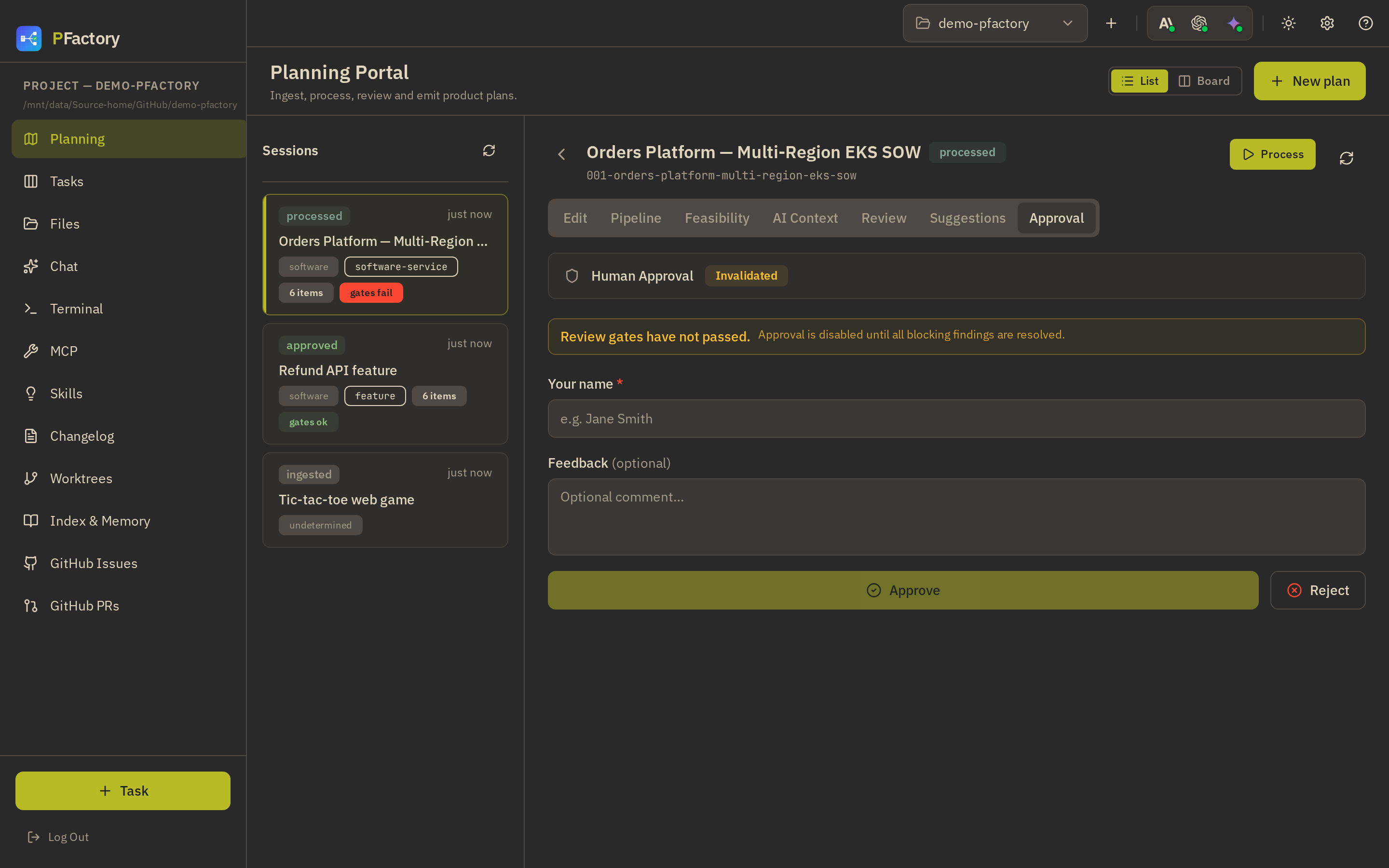1389x868 pixels.
Task: Click the OpenAI provider icon
Action: click(1199, 24)
